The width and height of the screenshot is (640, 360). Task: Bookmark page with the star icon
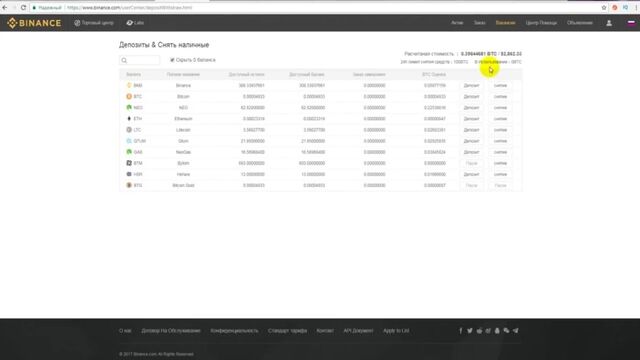tap(604, 7)
